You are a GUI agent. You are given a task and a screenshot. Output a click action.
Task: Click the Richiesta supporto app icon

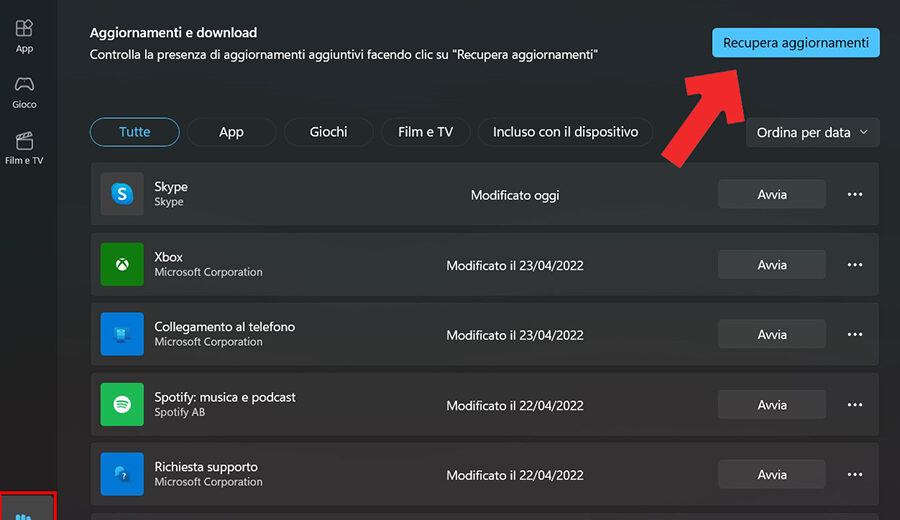point(122,474)
